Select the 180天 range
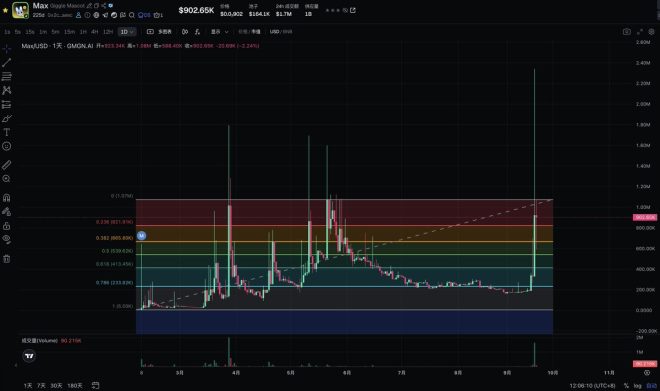Image resolution: width=660 pixels, height=391 pixels. coord(75,386)
